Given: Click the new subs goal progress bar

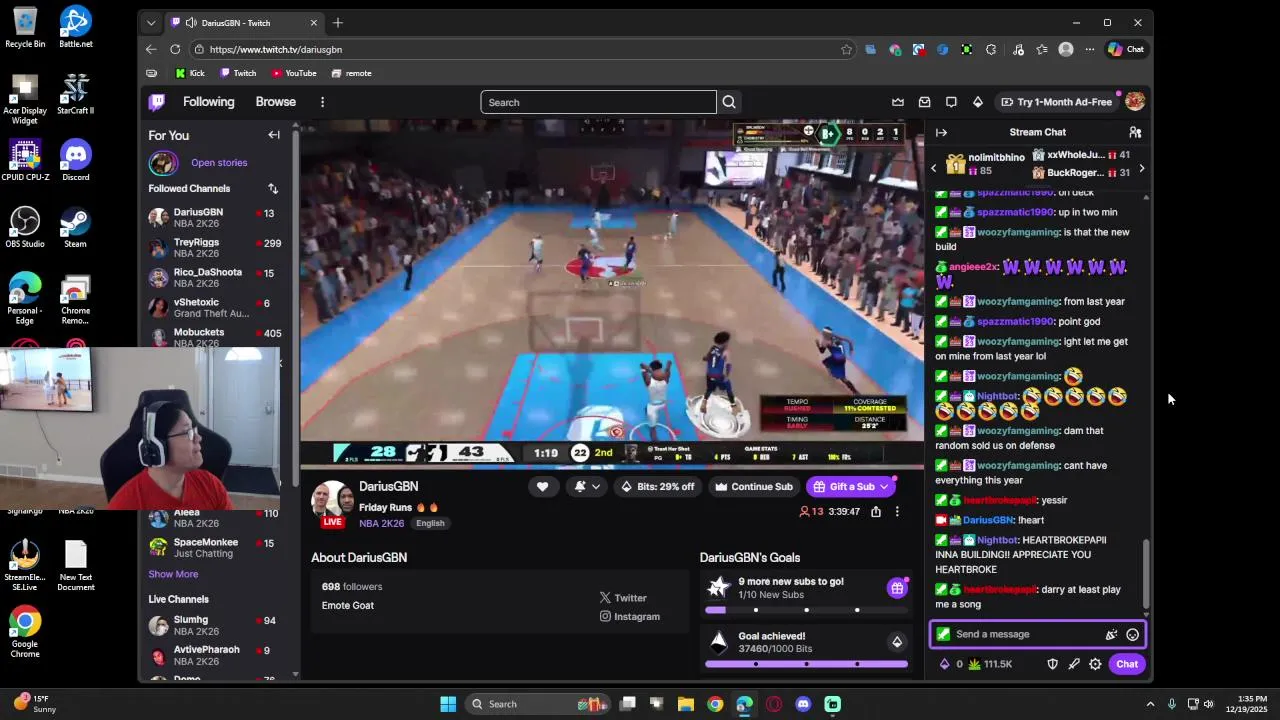Looking at the screenshot, I should click(806, 610).
